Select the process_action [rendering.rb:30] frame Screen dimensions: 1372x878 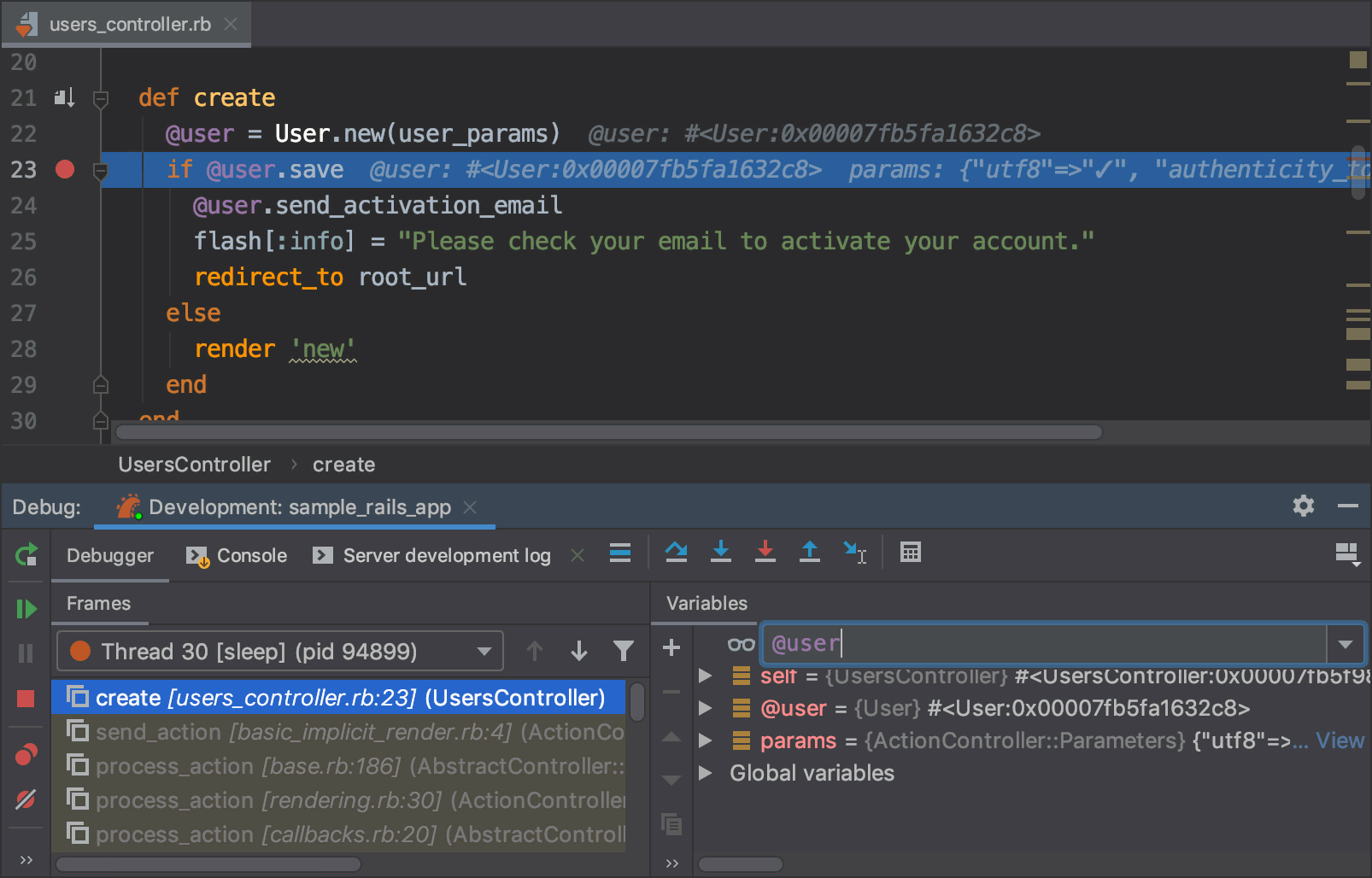click(x=338, y=800)
